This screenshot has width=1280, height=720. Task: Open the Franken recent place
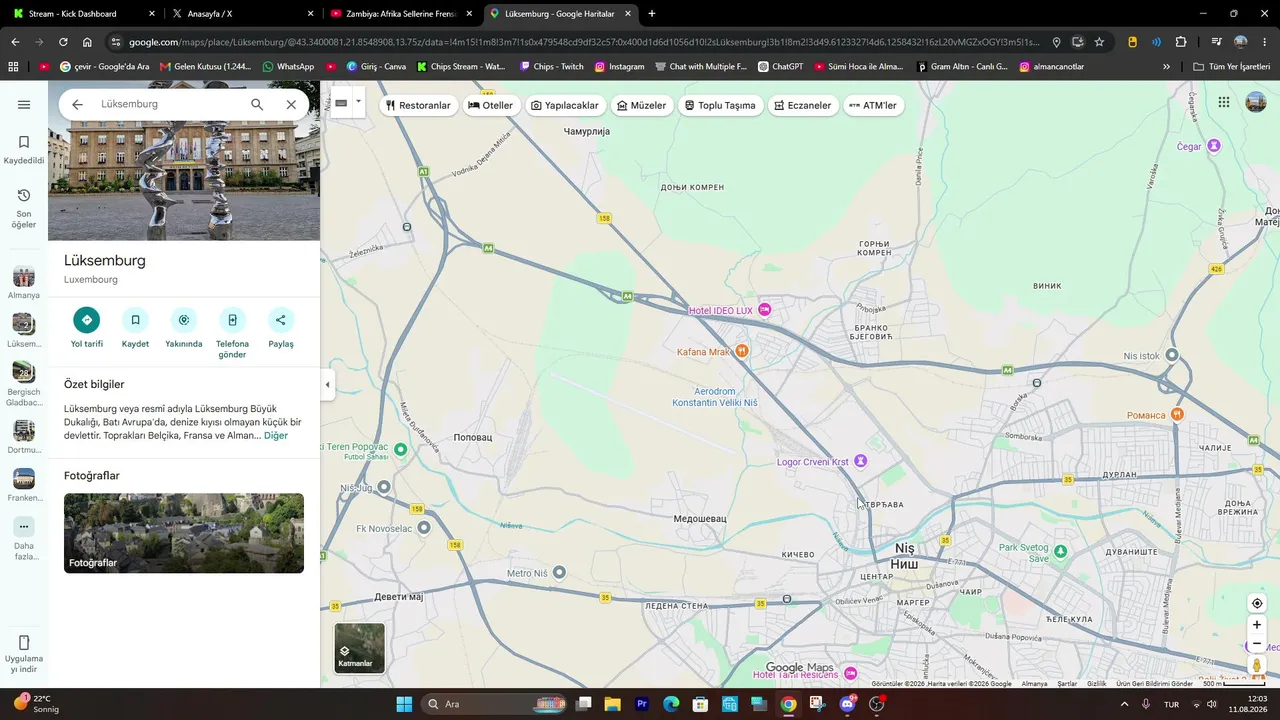24,485
